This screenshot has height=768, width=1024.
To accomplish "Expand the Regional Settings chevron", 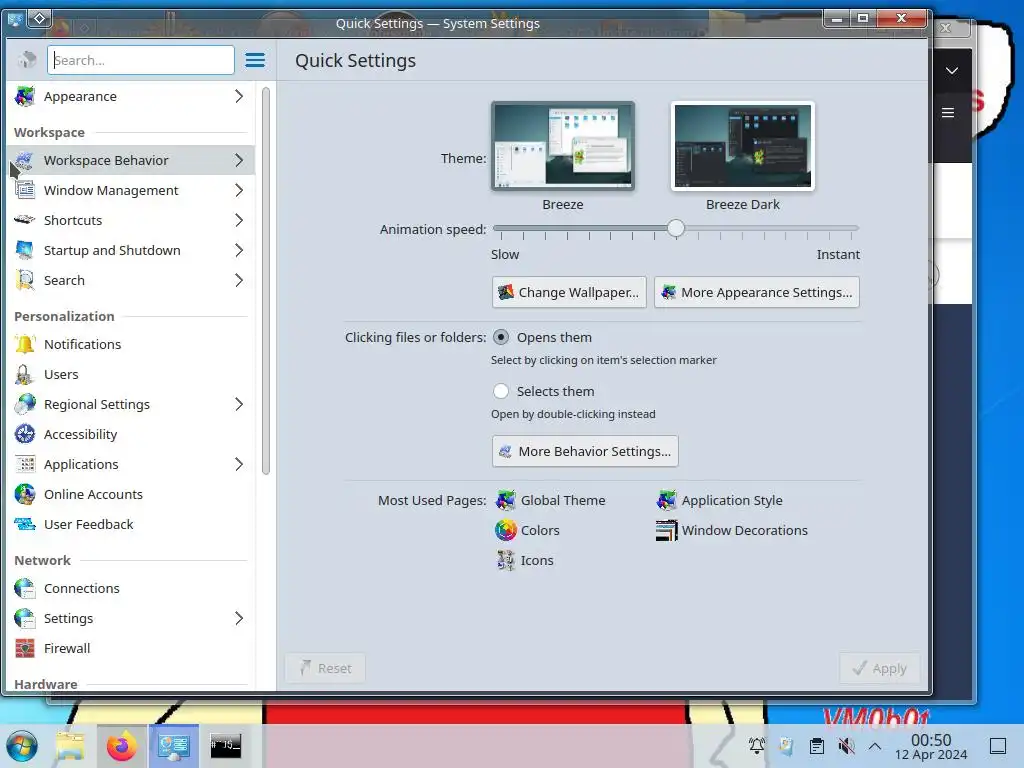I will (239, 404).
